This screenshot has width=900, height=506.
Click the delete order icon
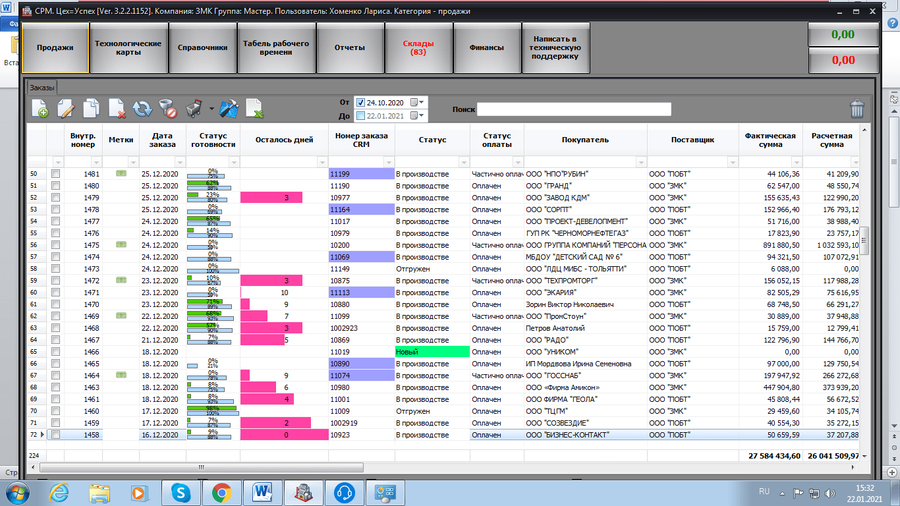116,109
